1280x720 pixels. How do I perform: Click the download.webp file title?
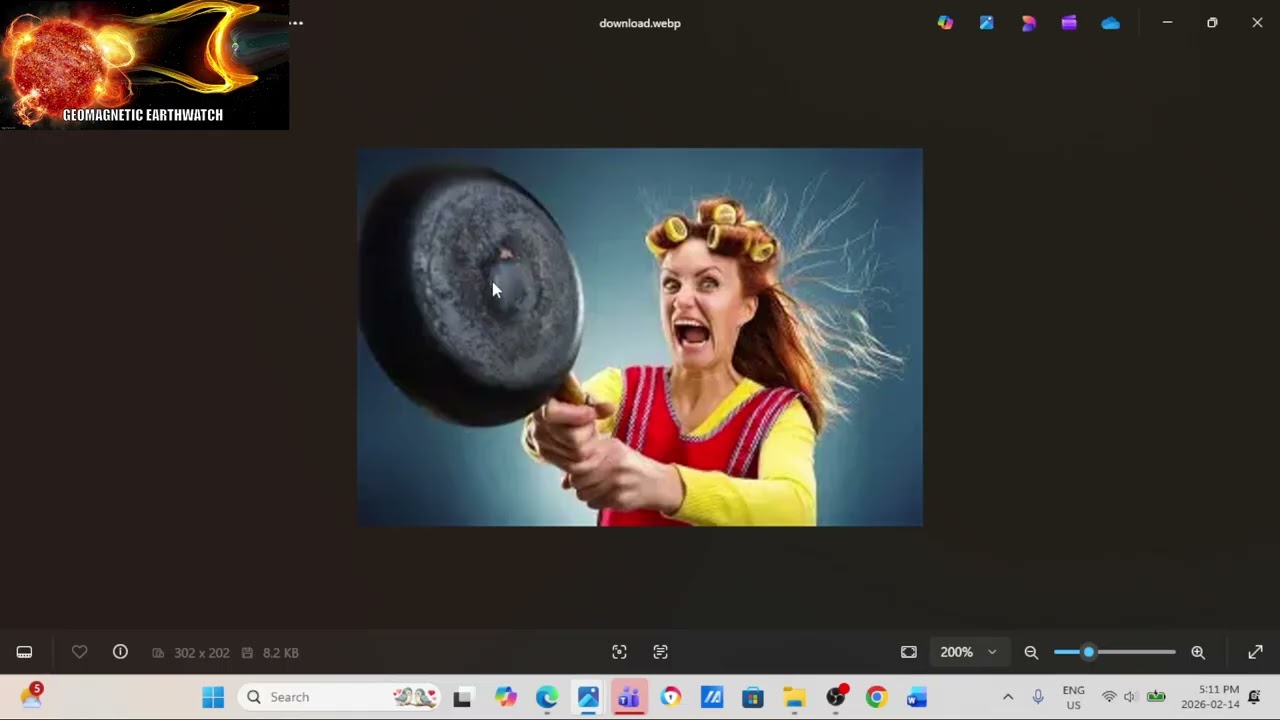tap(640, 23)
